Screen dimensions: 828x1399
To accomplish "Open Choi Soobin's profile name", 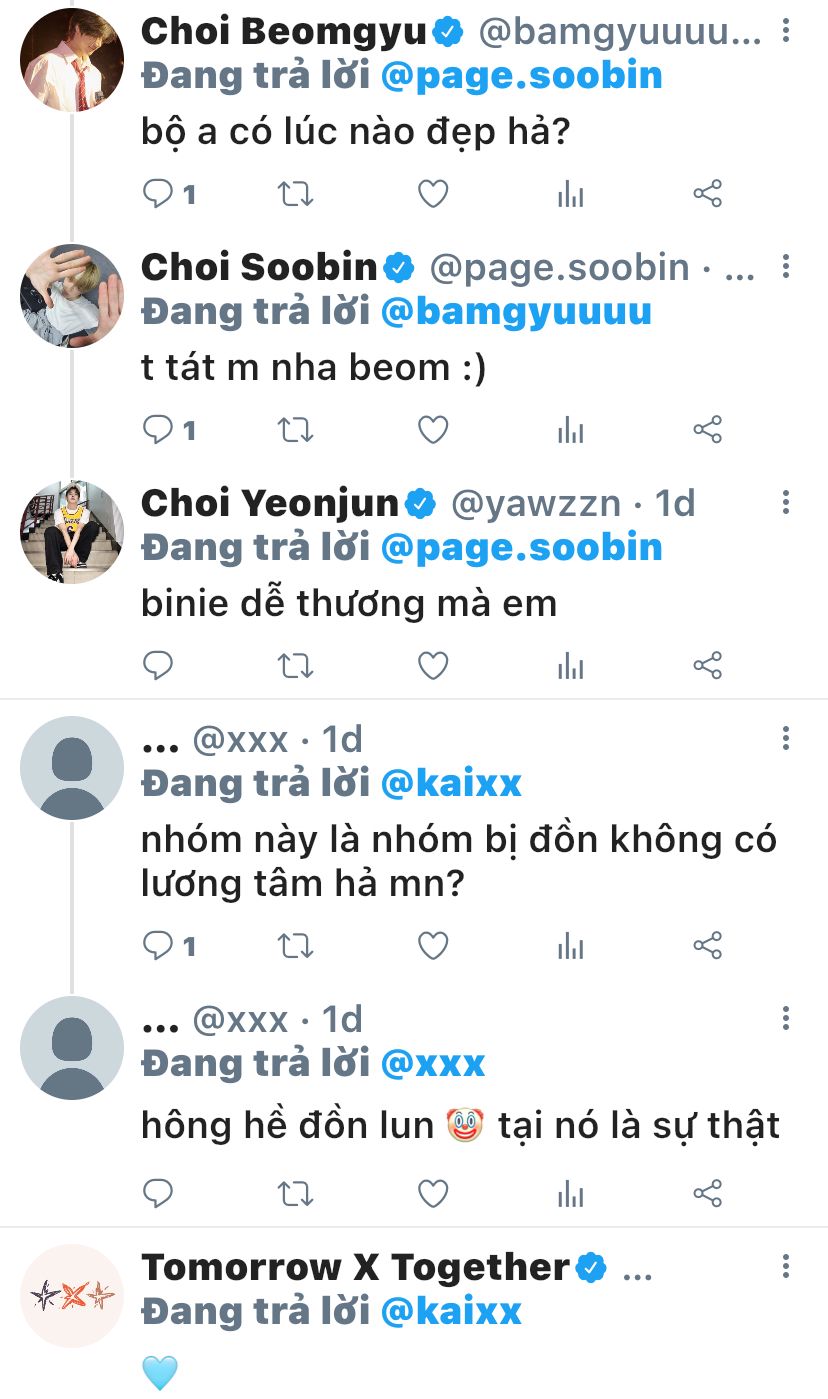I will tap(259, 267).
